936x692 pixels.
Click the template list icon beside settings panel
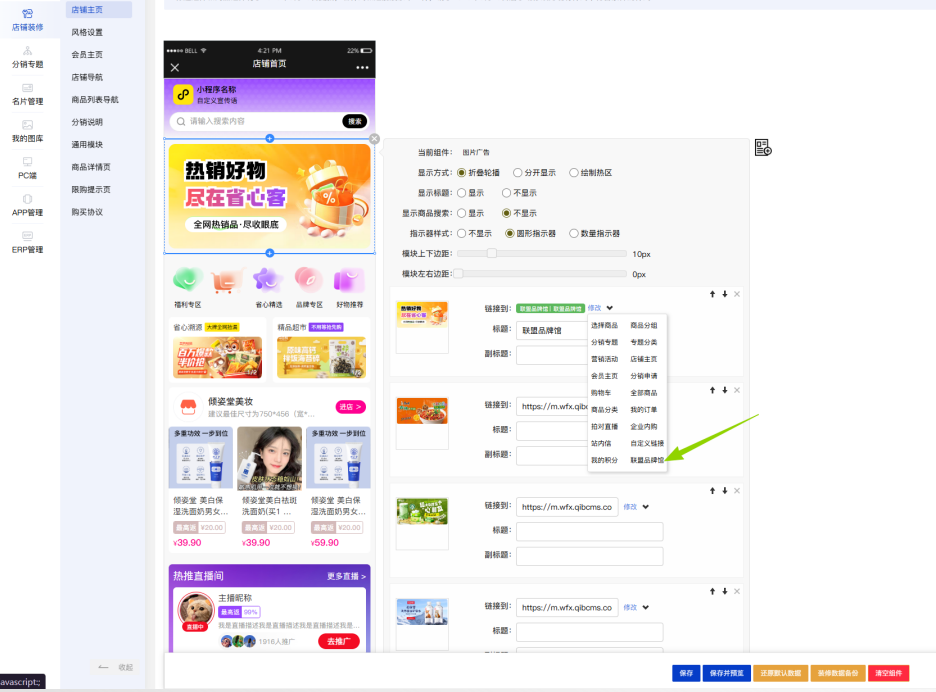click(763, 147)
